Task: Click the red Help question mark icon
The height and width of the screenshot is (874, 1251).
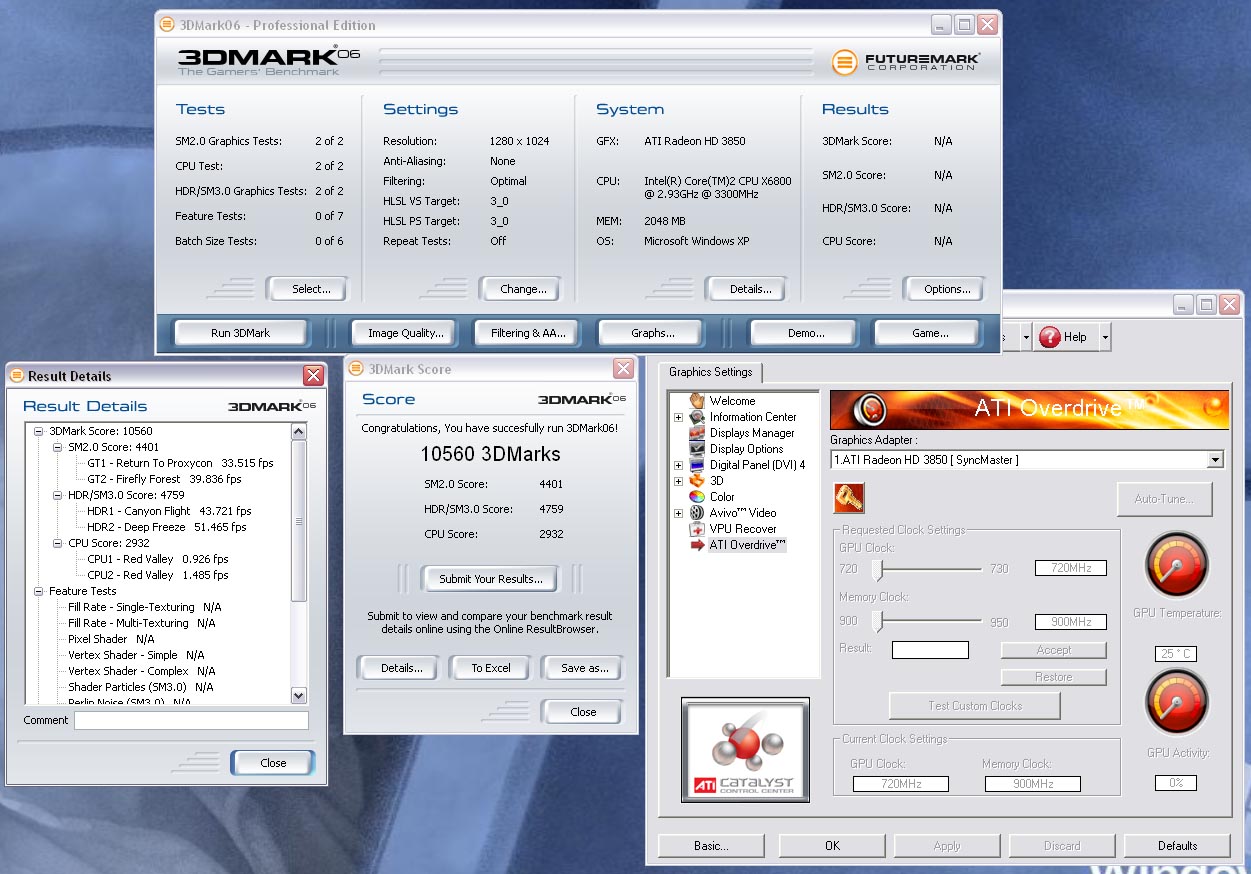Action: pos(1049,337)
